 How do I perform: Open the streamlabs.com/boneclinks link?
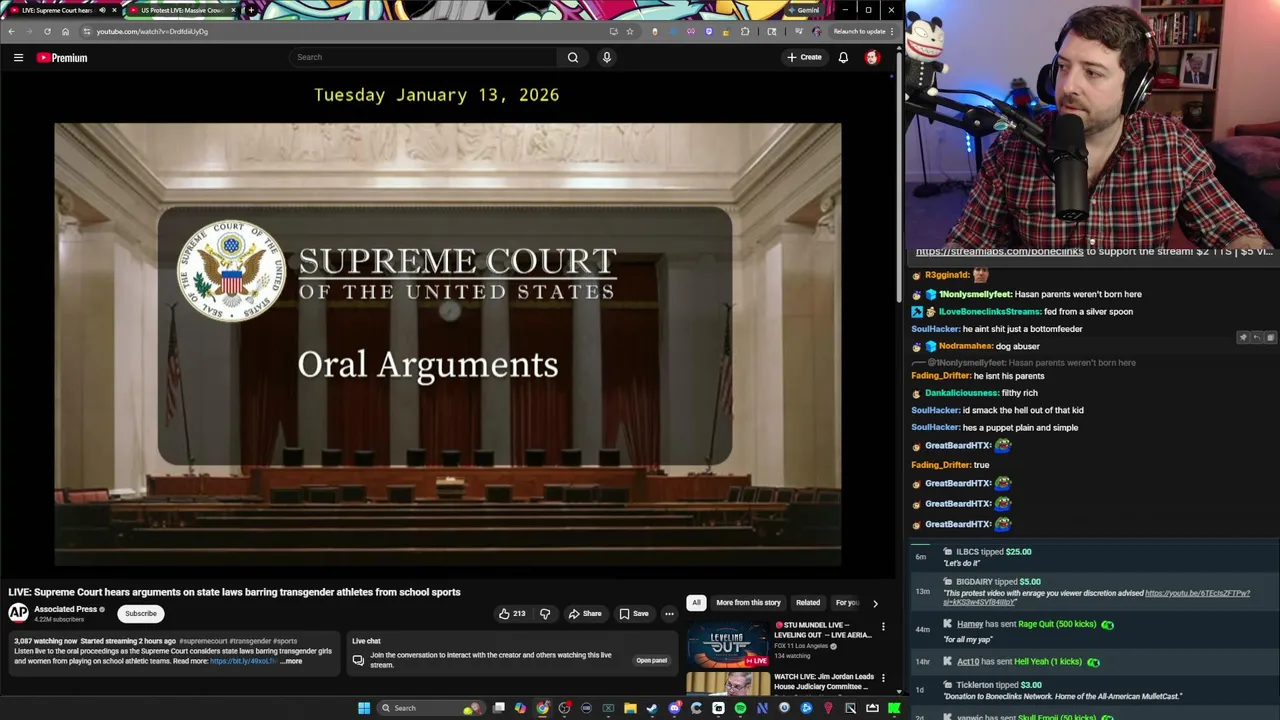[999, 252]
